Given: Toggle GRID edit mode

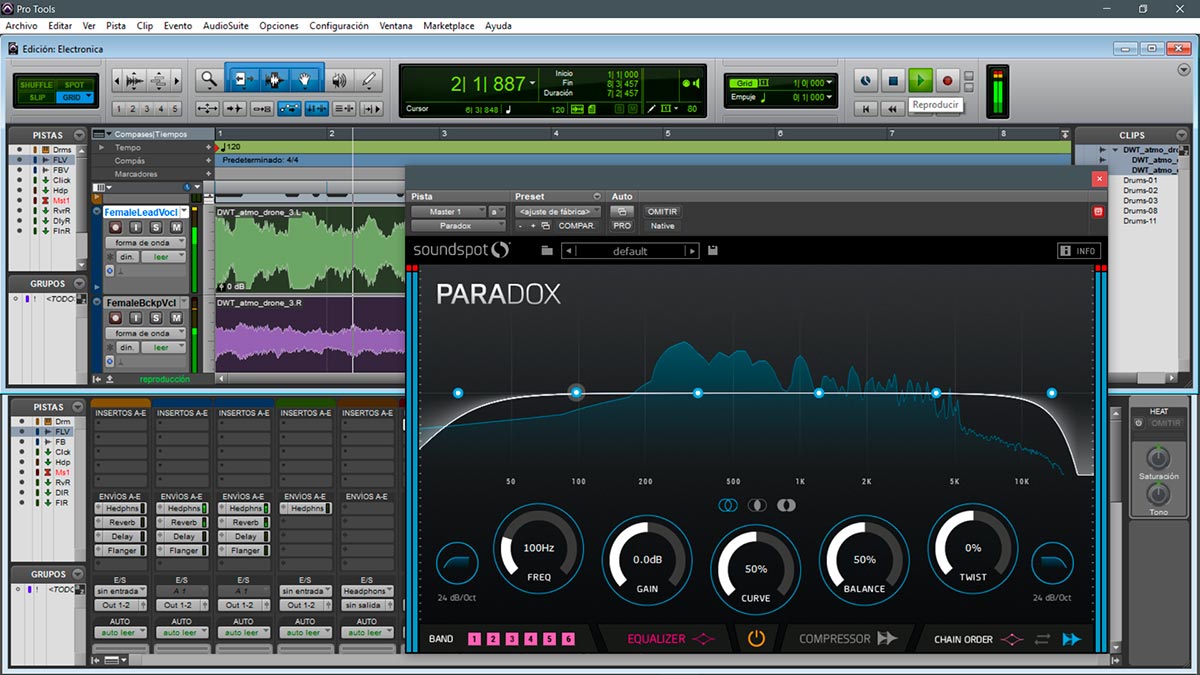Looking at the screenshot, I should pyautogui.click(x=75, y=97).
